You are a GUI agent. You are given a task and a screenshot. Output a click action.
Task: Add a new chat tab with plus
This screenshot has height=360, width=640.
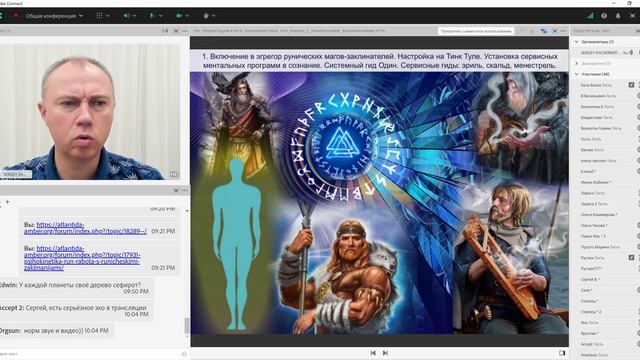point(7,202)
